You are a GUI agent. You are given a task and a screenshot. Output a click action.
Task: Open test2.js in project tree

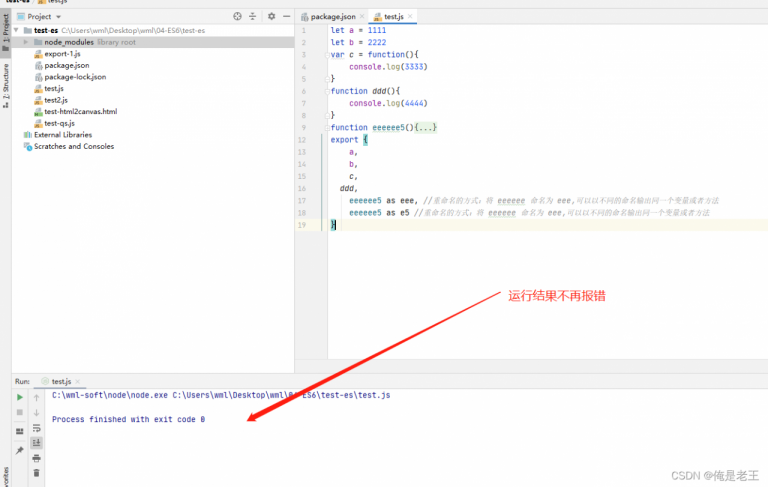[55, 100]
